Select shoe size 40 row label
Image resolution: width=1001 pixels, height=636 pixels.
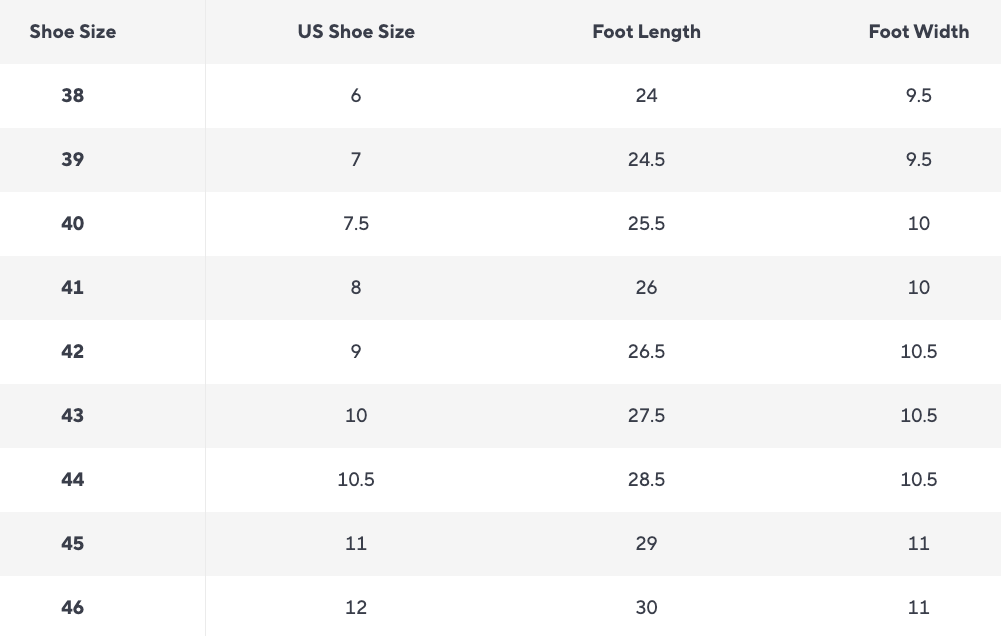pos(73,224)
